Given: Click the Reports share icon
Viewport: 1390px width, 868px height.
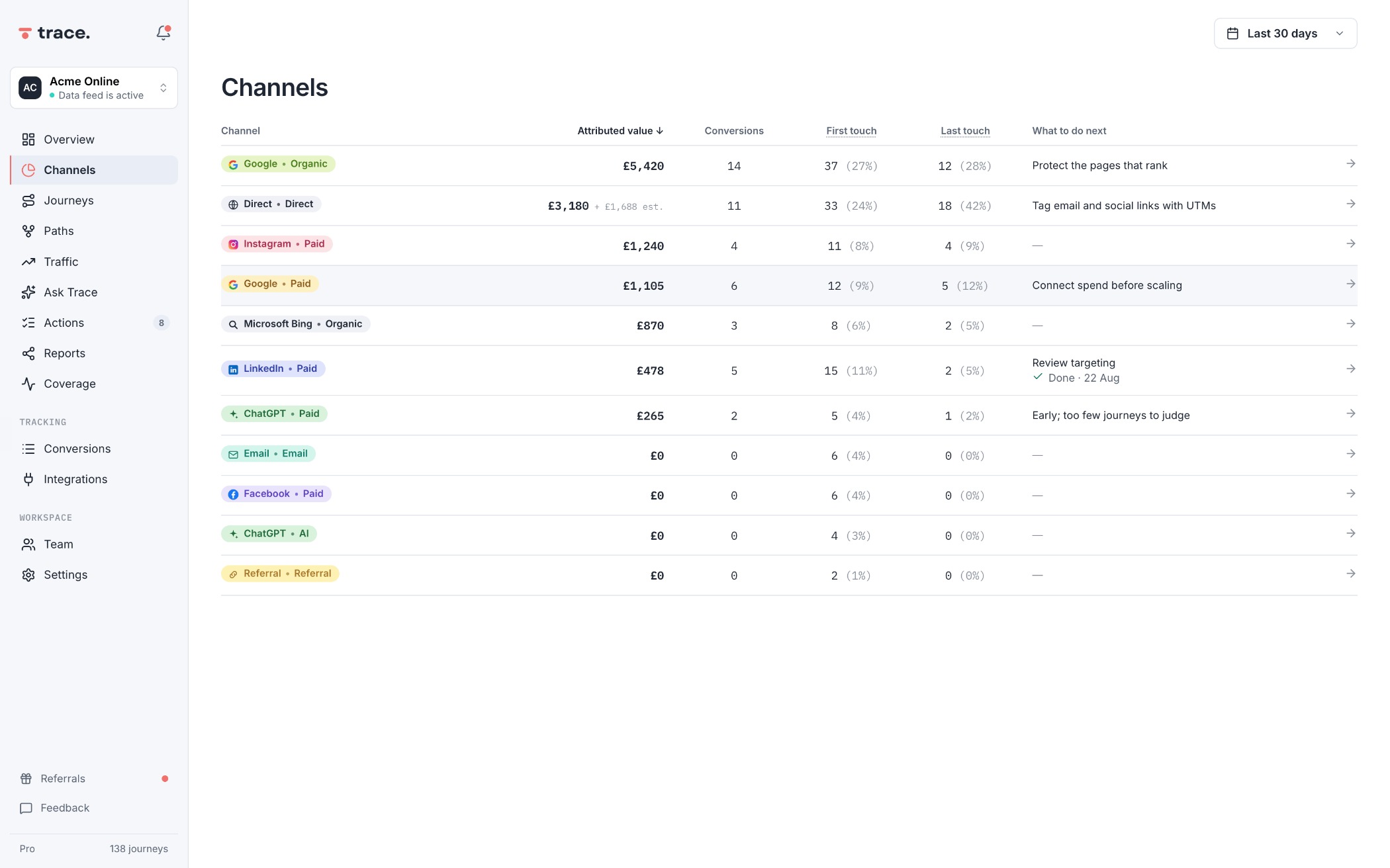Looking at the screenshot, I should pos(28,353).
